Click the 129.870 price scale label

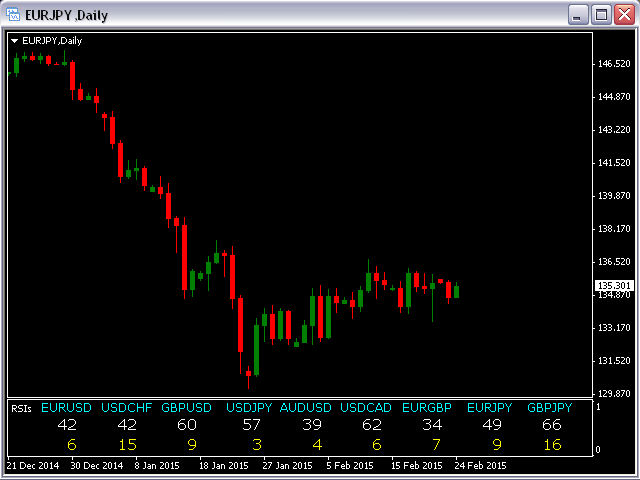pyautogui.click(x=614, y=394)
